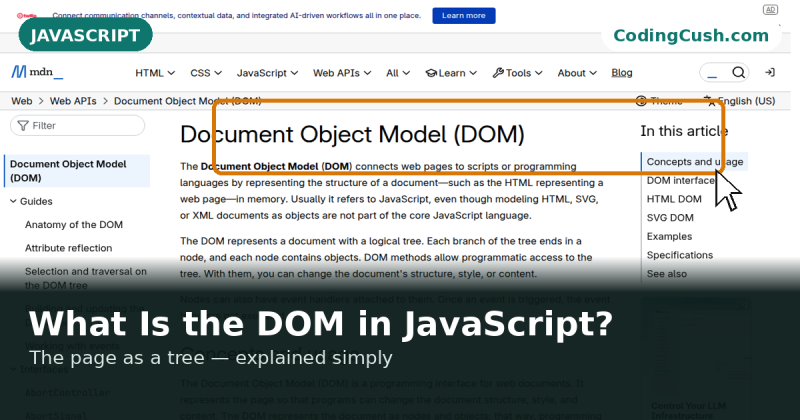Jump to HTML DOM section
Viewport: 800px width, 420px height.
click(674, 199)
